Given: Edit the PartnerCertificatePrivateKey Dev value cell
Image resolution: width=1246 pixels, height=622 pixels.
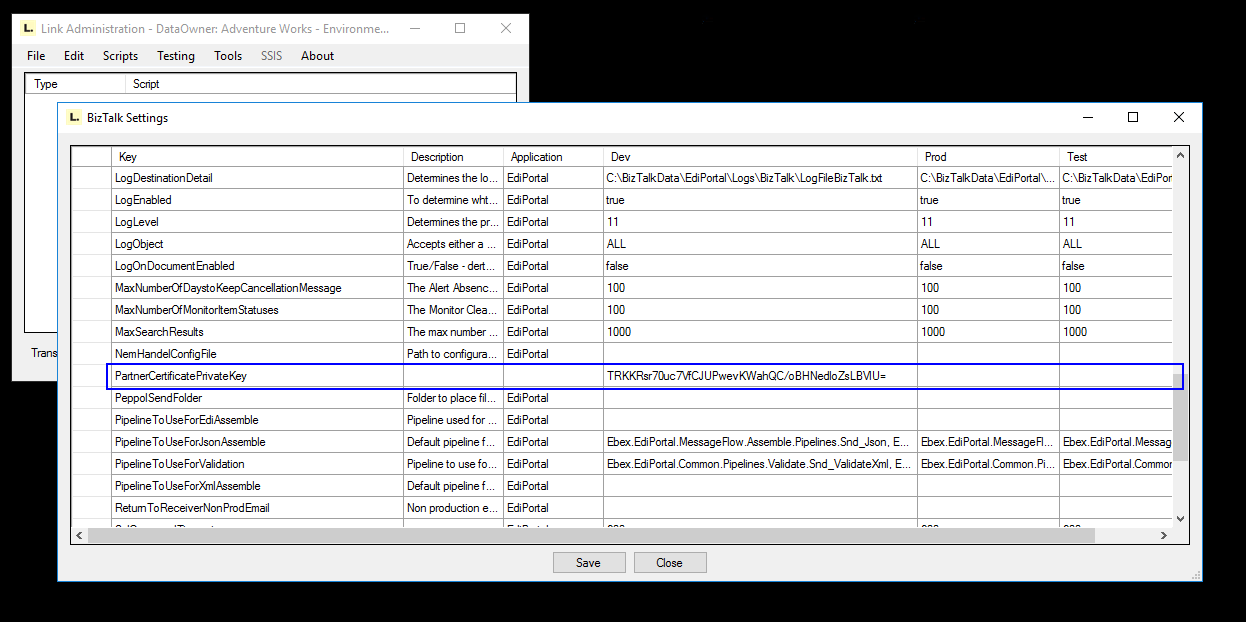Looking at the screenshot, I should 760,376.
